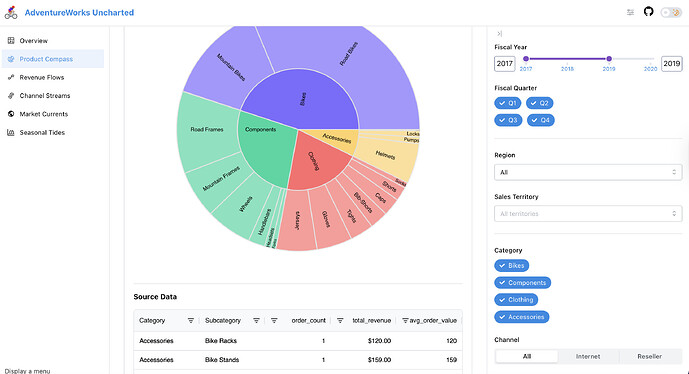
Task: Collapse the filter panel with arrow icon
Action: point(499,33)
